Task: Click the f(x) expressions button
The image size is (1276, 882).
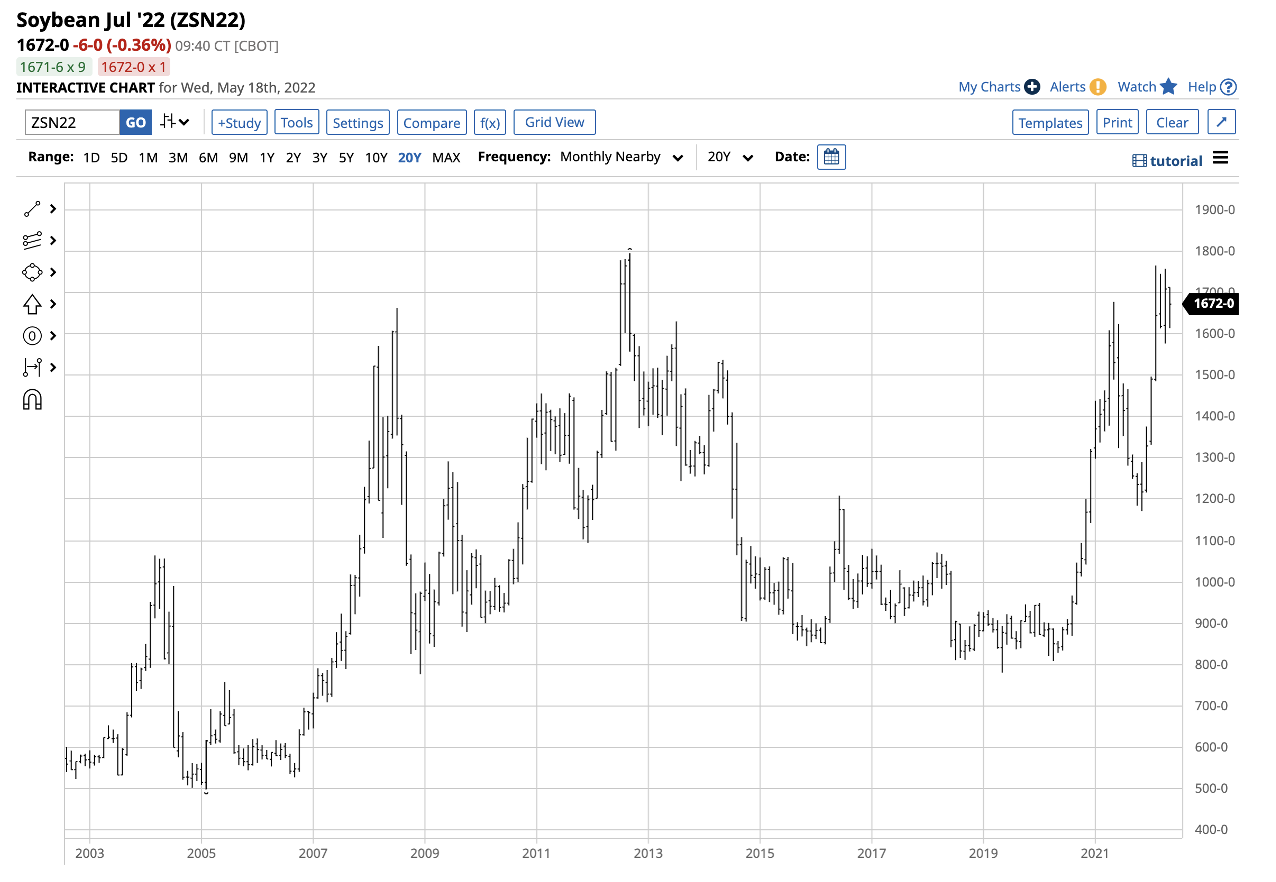Action: pos(490,123)
